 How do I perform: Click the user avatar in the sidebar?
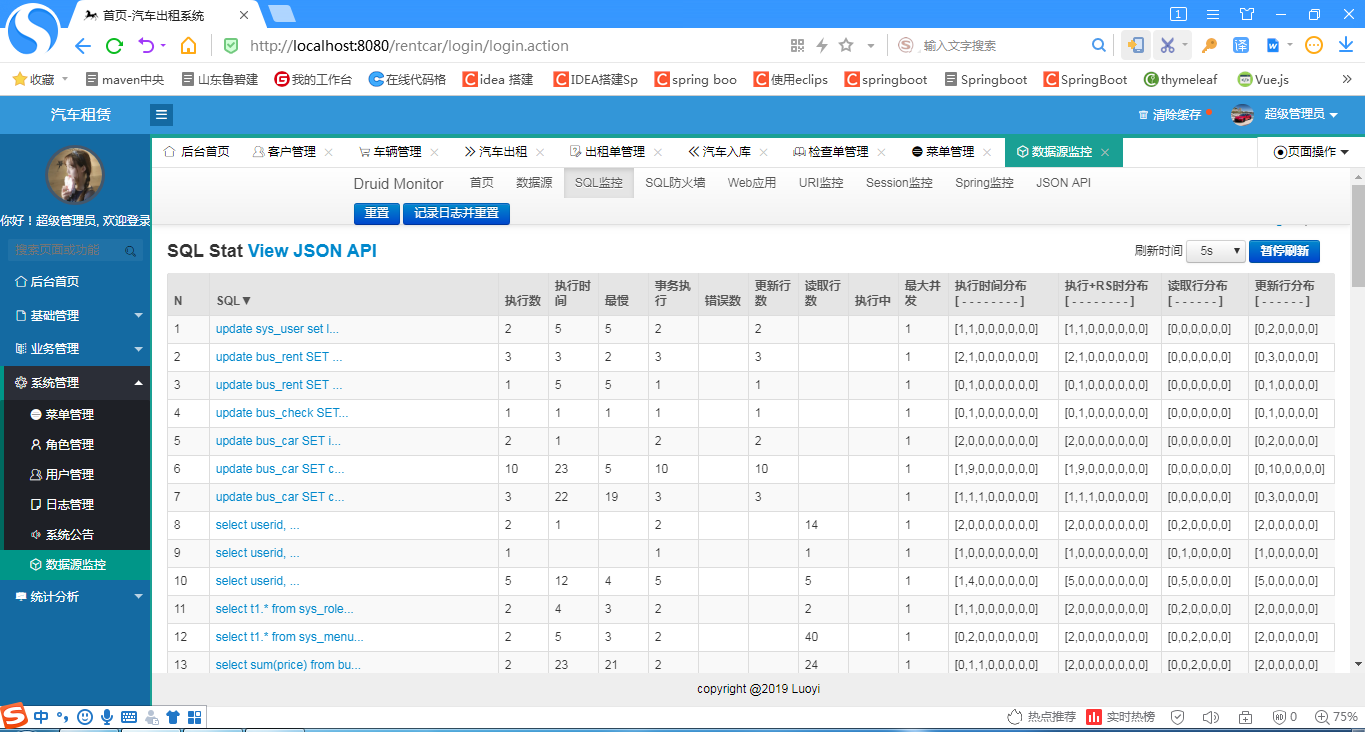click(x=75, y=175)
